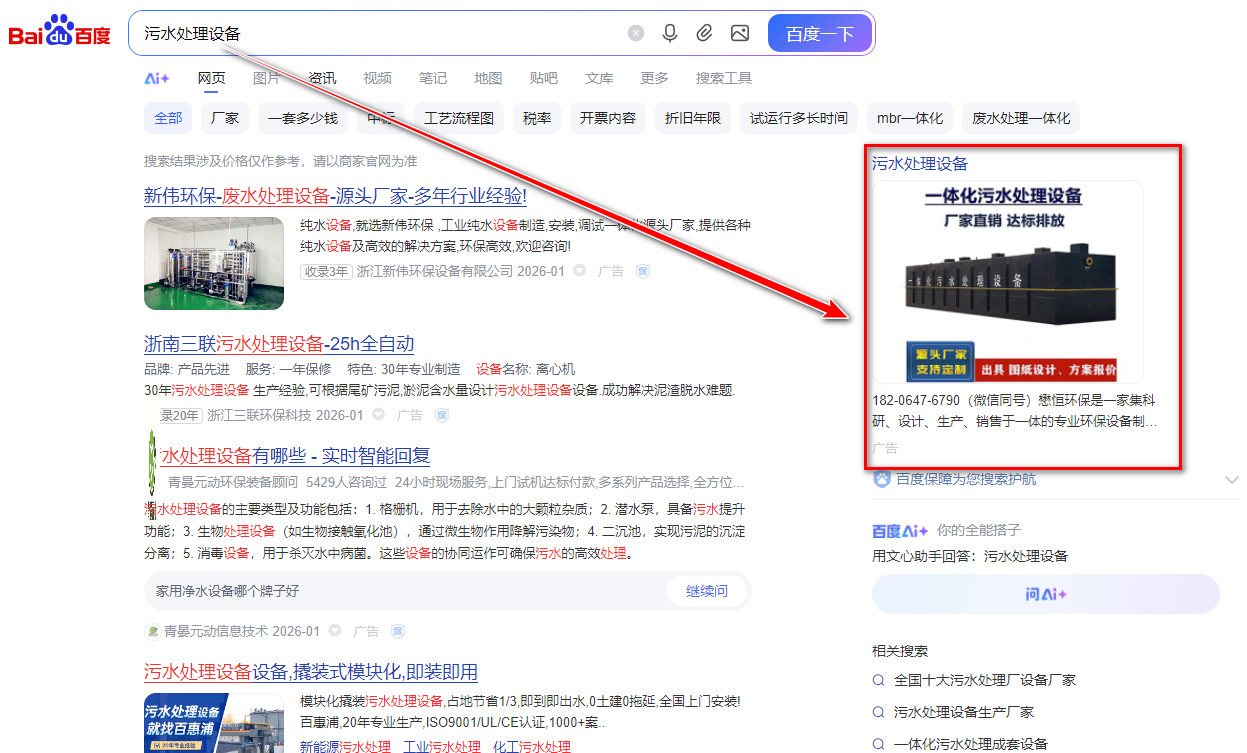Click the 百度一下 search button
The width and height of the screenshot is (1247, 753).
coord(820,33)
